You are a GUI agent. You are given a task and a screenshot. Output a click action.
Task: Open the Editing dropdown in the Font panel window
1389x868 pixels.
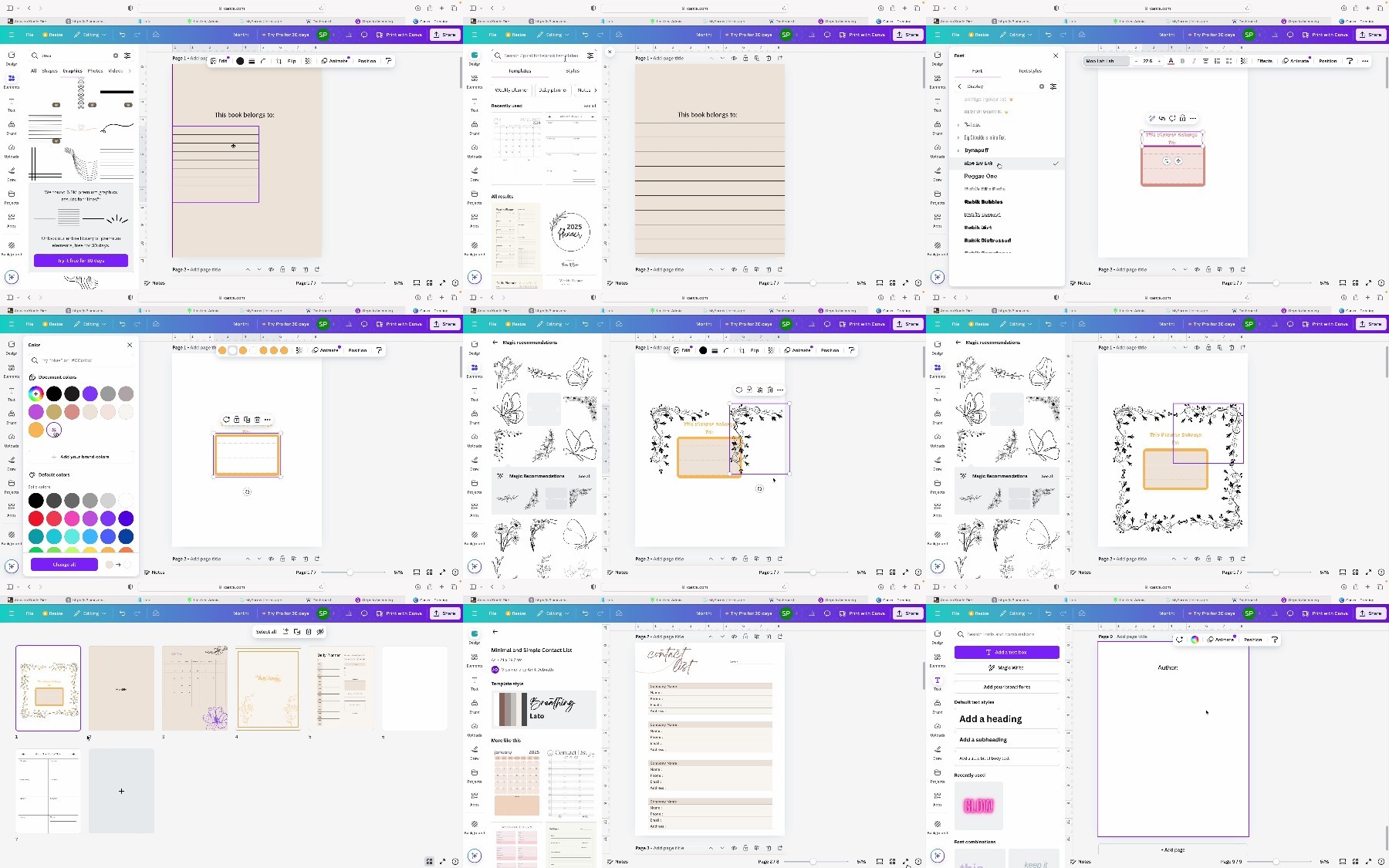[x=1016, y=35]
